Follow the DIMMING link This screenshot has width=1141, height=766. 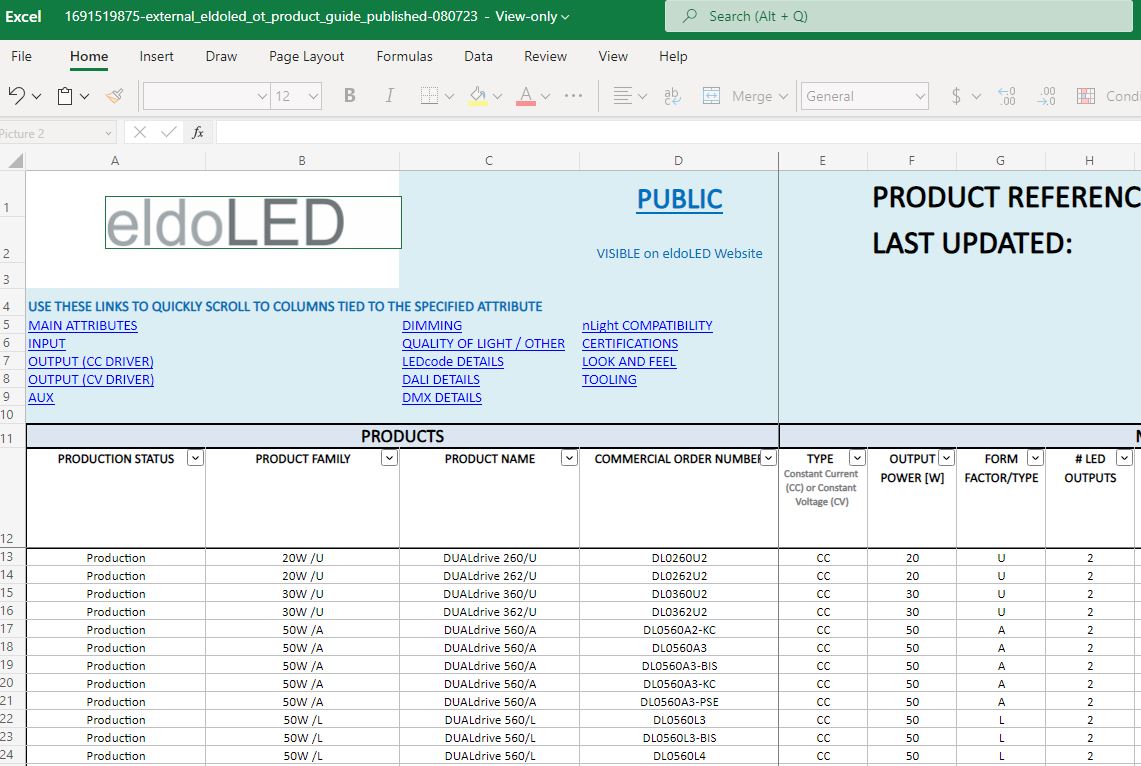pos(432,325)
